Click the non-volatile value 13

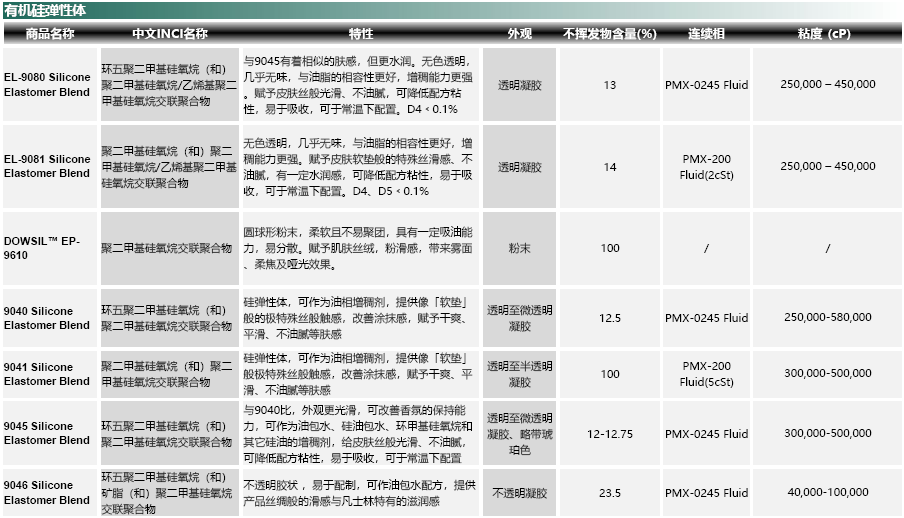pos(610,85)
